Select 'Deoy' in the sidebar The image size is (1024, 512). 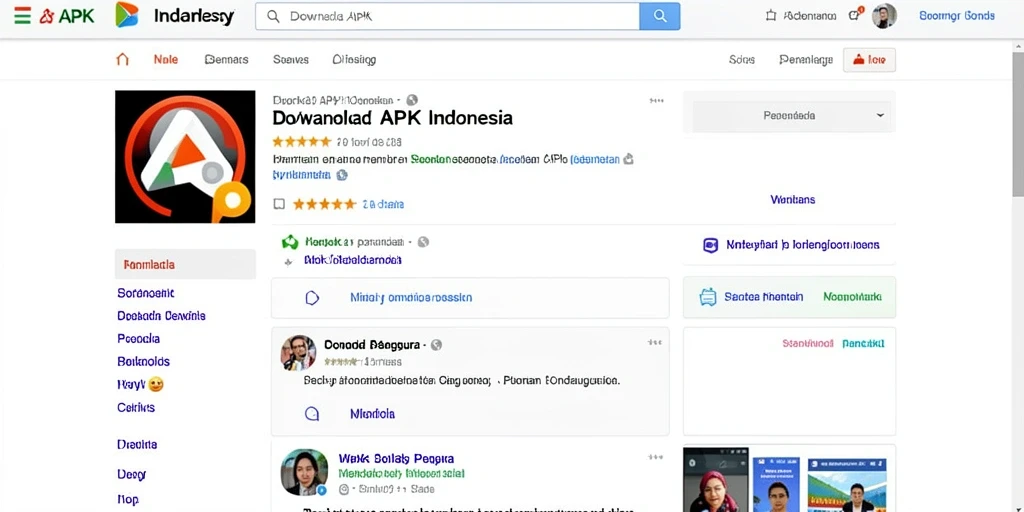pos(131,475)
